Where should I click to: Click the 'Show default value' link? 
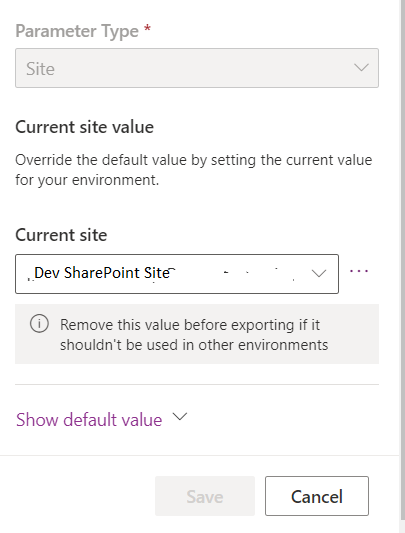click(x=89, y=419)
